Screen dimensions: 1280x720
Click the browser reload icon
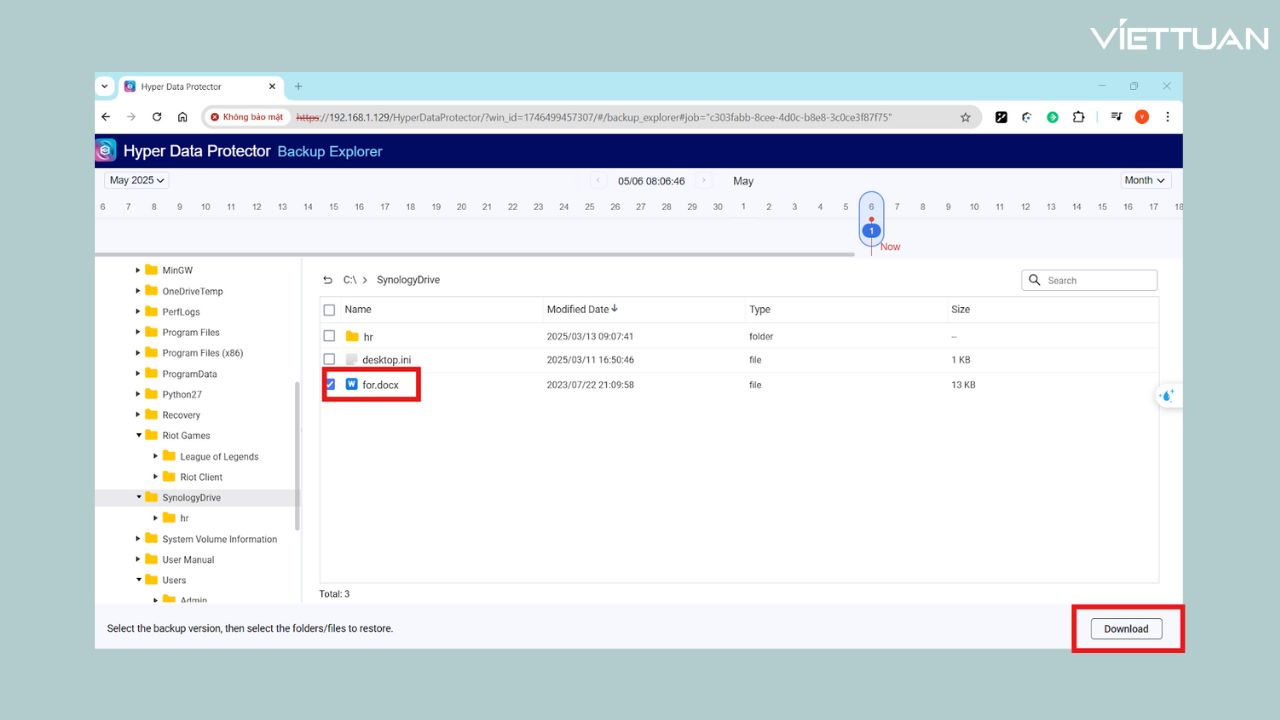pyautogui.click(x=157, y=117)
